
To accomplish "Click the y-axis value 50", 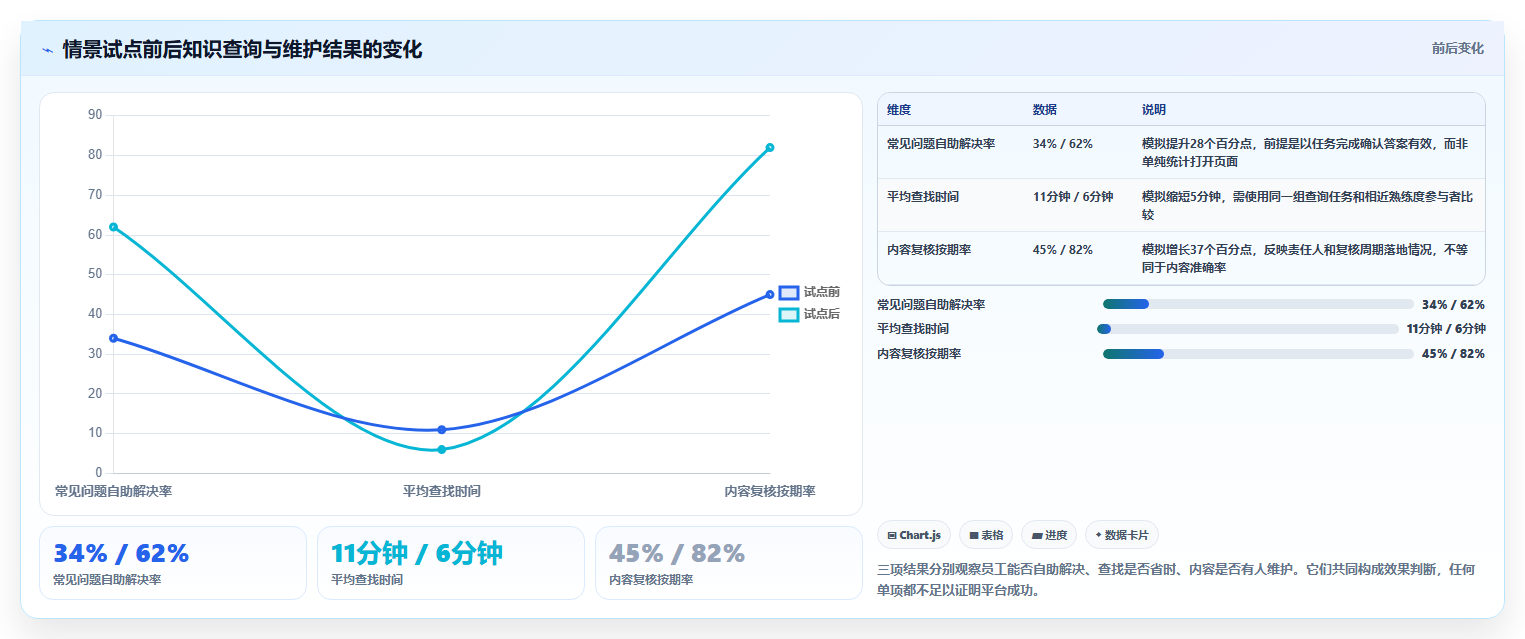I will click(x=95, y=274).
